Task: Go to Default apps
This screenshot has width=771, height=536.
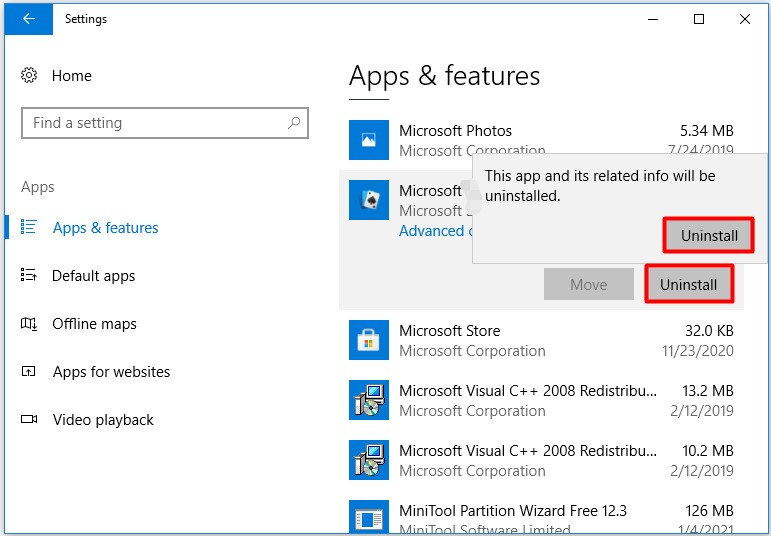Action: (x=93, y=276)
